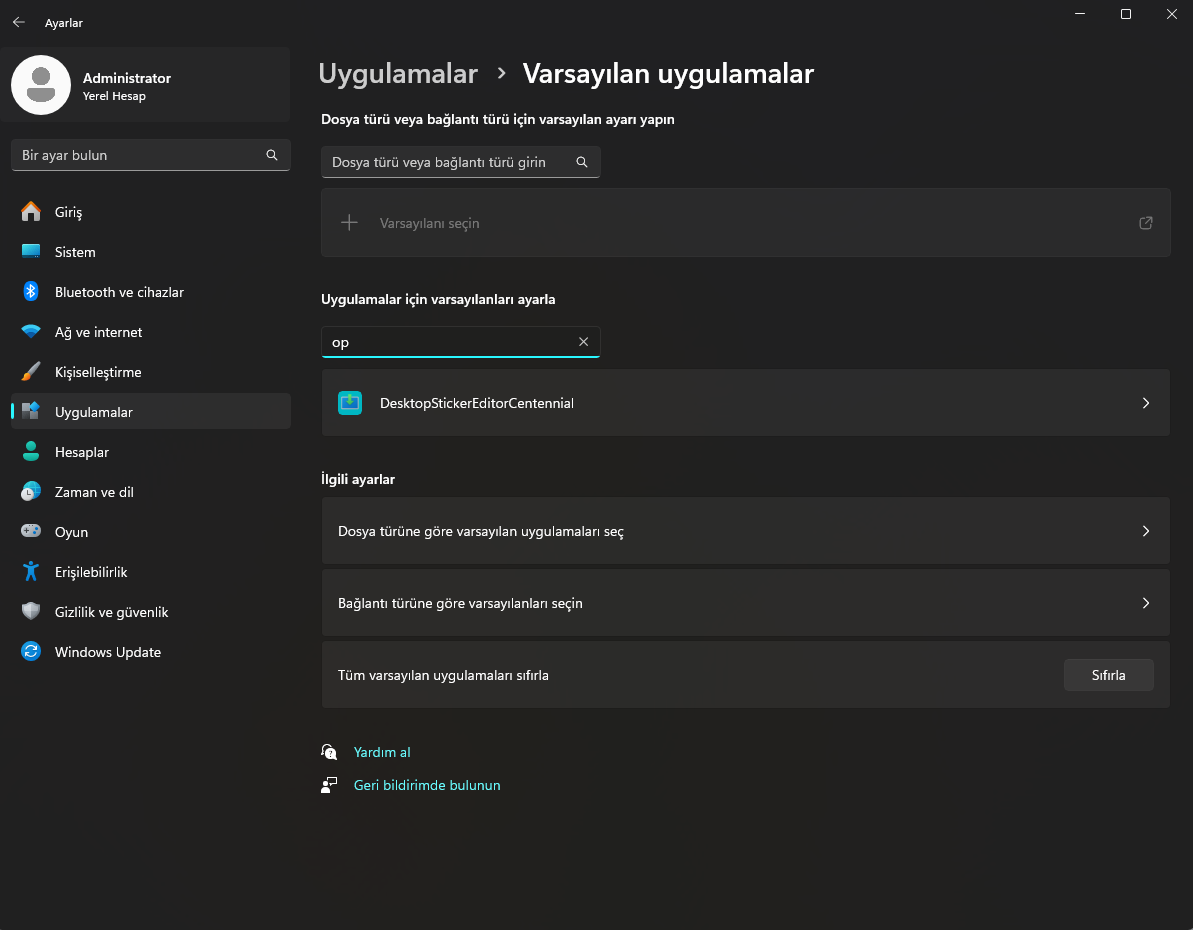Expand Dosya türüne göre varsayılan uygulamaları seç
The image size is (1193, 930).
(745, 531)
